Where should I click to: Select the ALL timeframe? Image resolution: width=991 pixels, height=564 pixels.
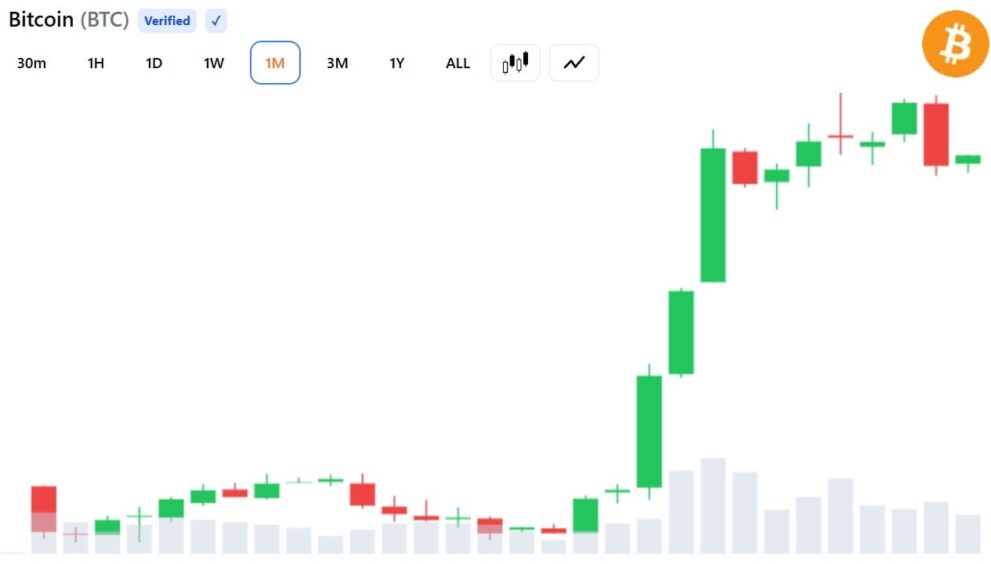click(458, 63)
